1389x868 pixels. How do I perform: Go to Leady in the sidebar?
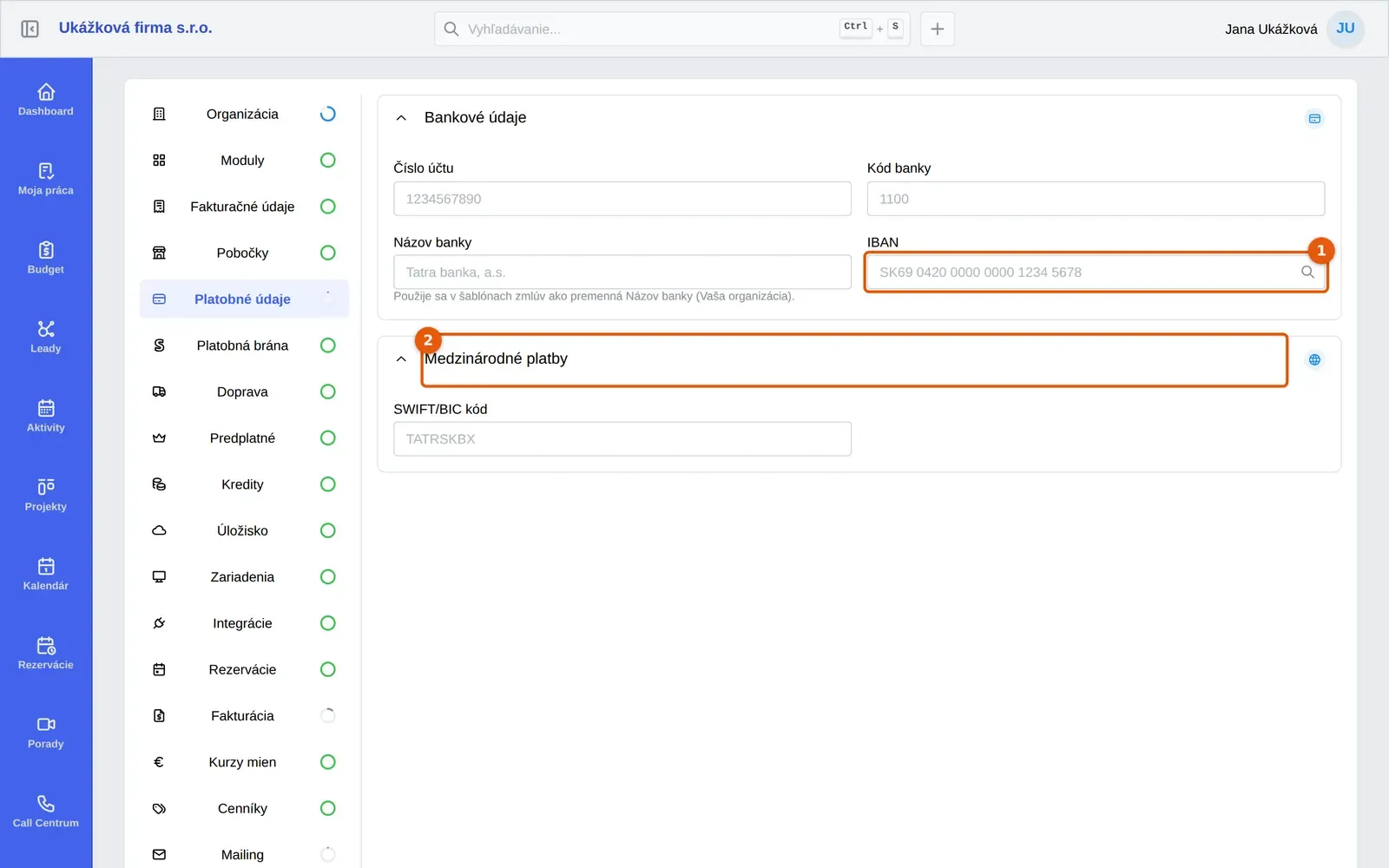pyautogui.click(x=46, y=337)
